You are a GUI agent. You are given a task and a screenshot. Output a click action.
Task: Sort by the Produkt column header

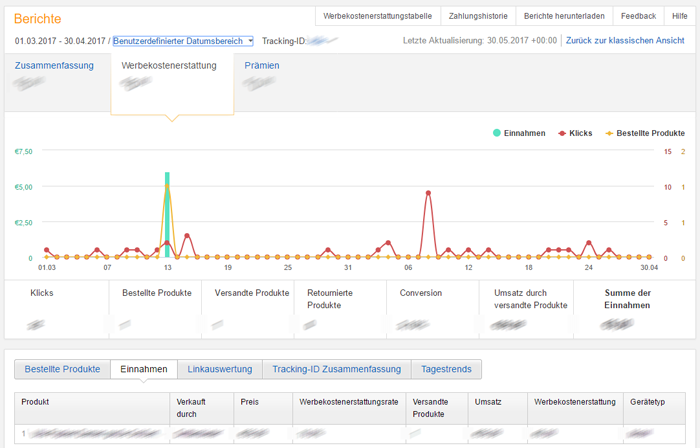(x=92, y=408)
